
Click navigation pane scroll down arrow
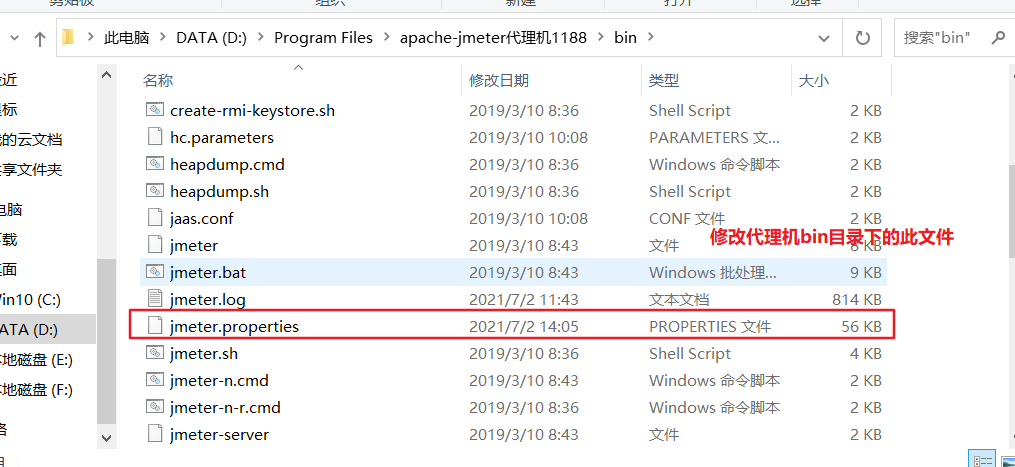point(107,438)
